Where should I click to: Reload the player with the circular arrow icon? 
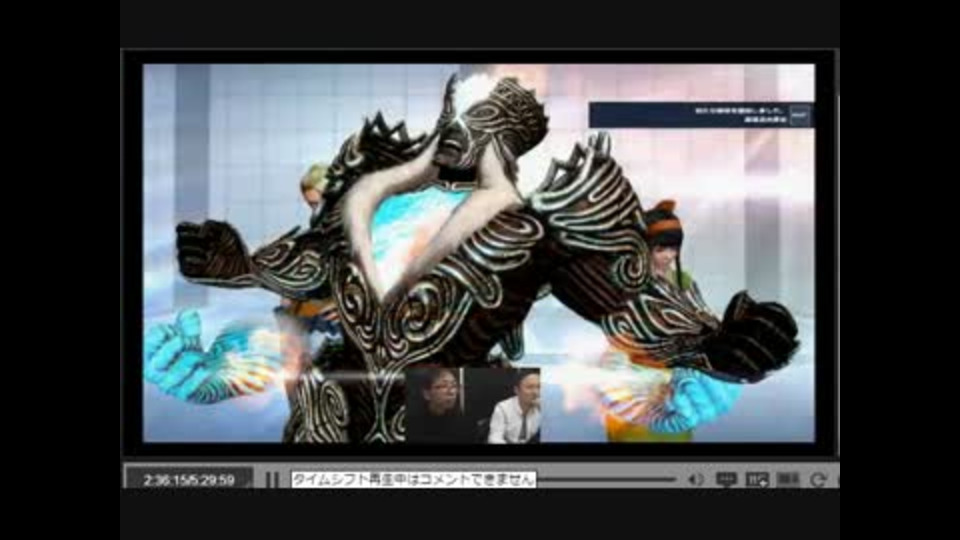click(x=819, y=480)
